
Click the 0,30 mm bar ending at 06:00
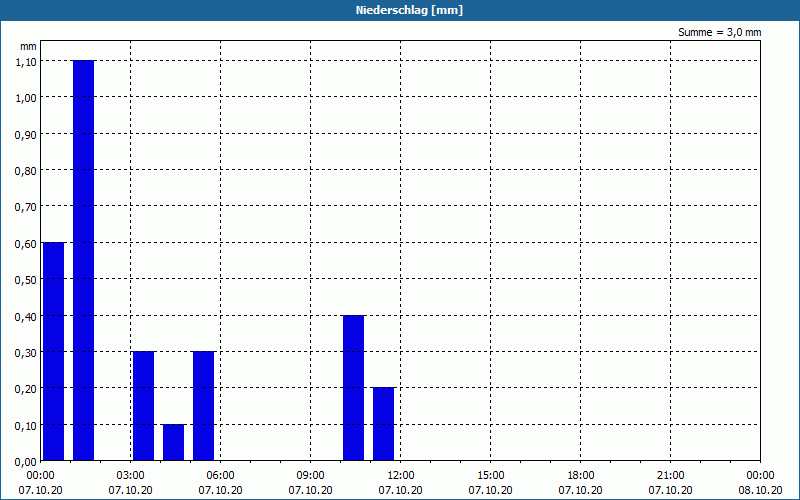click(x=204, y=406)
